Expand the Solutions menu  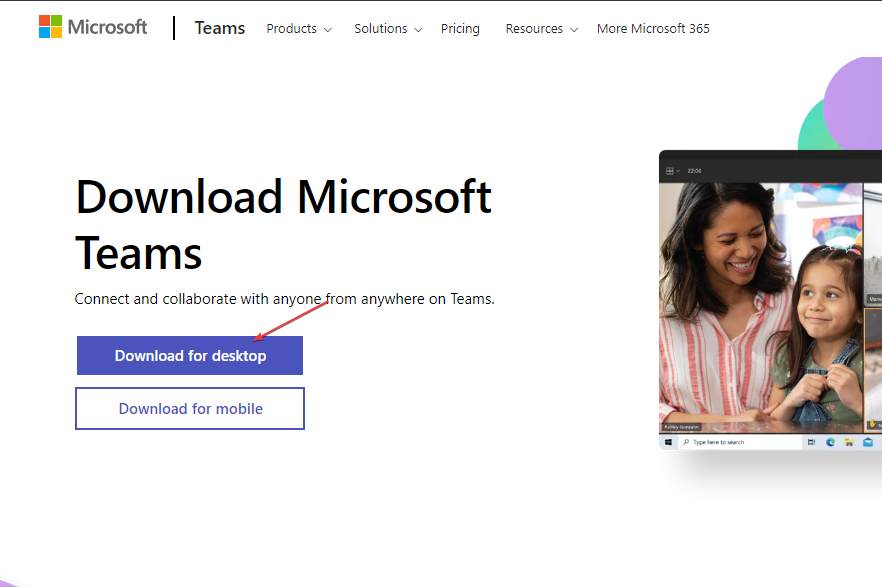pyautogui.click(x=388, y=29)
